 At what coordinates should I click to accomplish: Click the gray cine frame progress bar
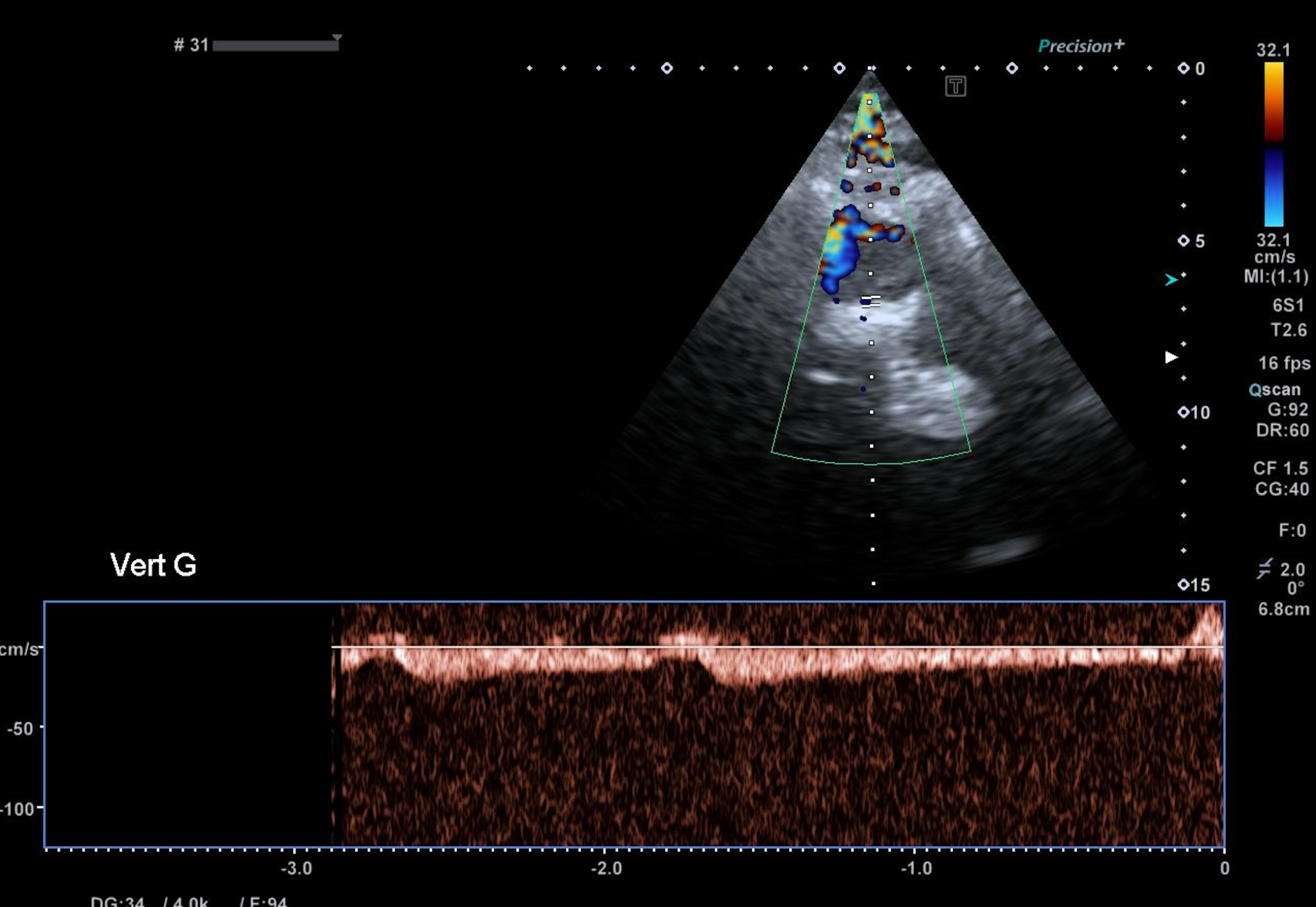tap(276, 46)
